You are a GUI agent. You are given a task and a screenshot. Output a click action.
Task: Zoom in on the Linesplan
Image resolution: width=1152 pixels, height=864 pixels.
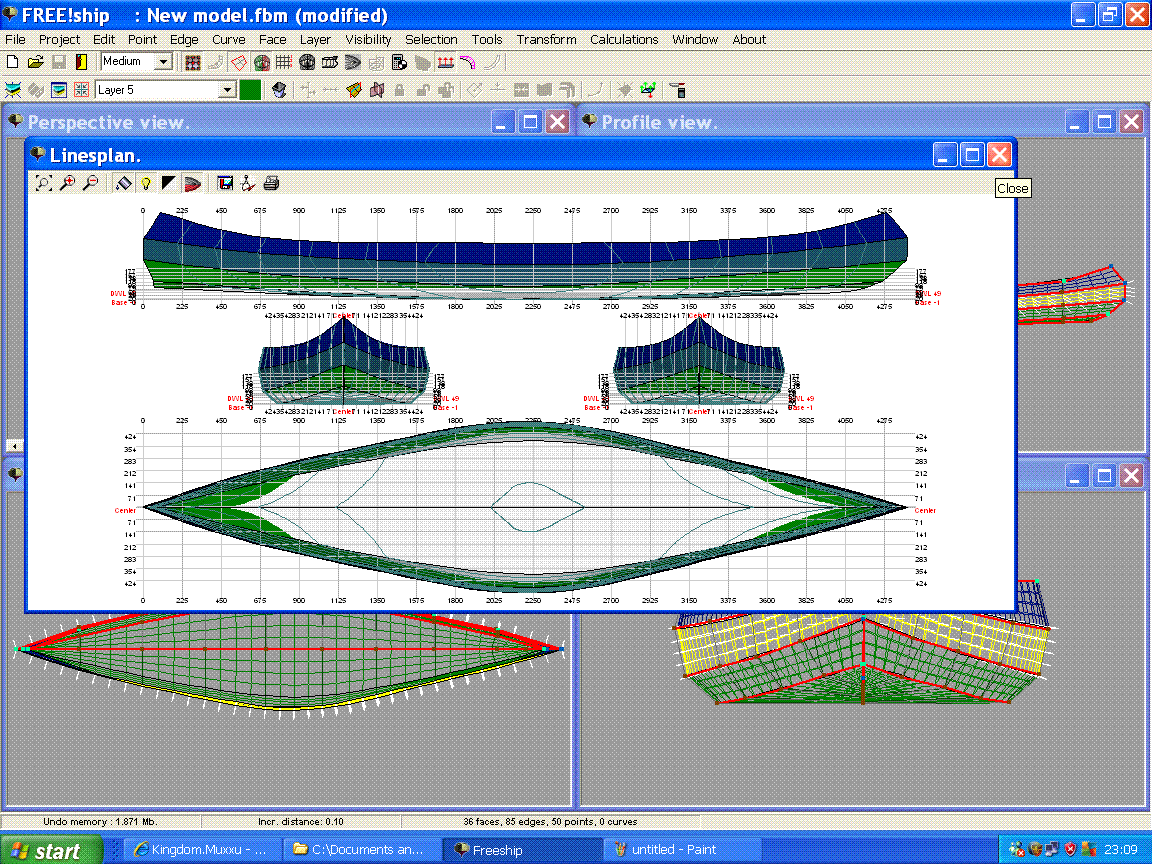click(x=67, y=183)
